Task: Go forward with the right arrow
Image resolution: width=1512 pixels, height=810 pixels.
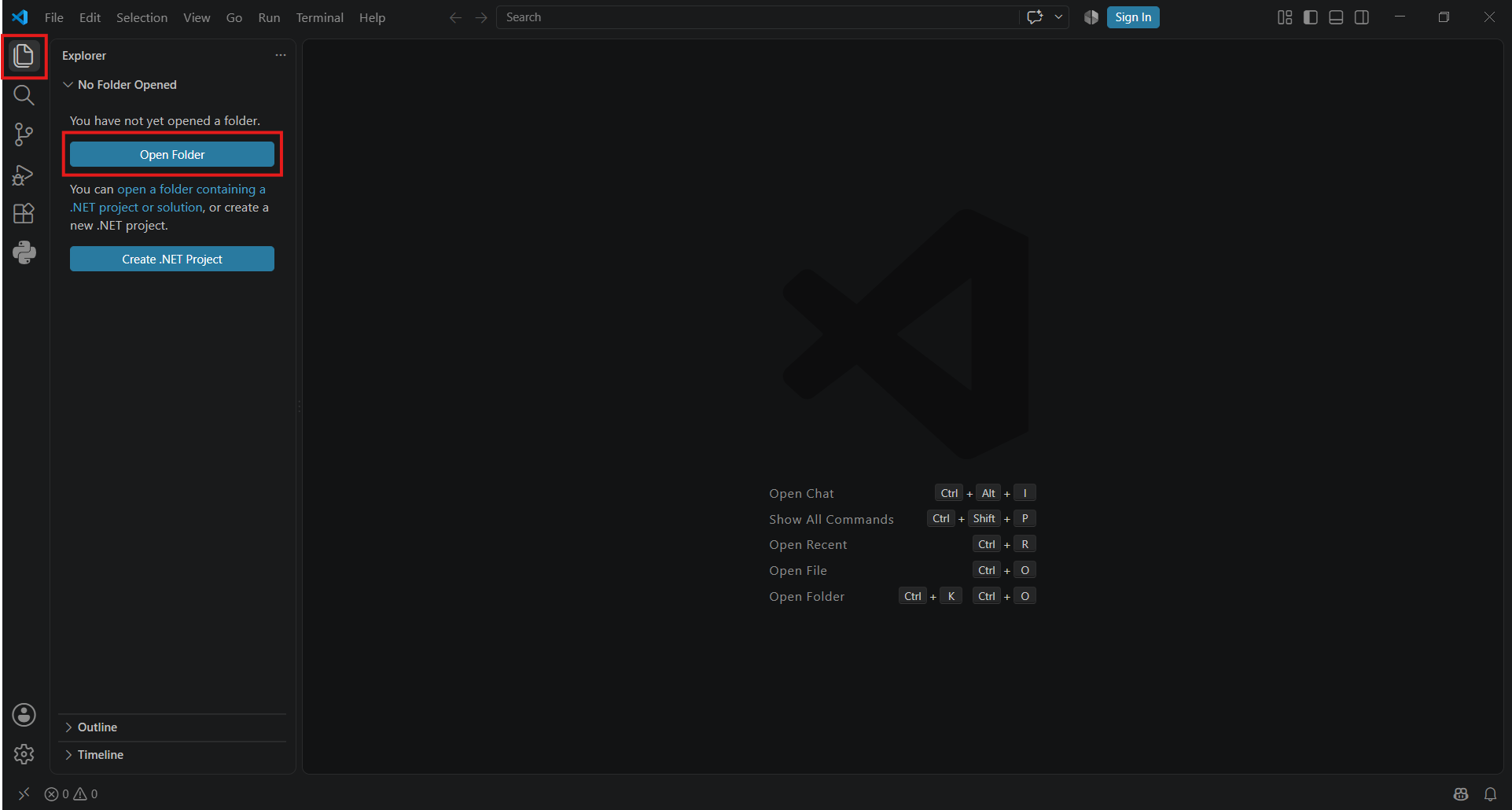Action: point(481,17)
